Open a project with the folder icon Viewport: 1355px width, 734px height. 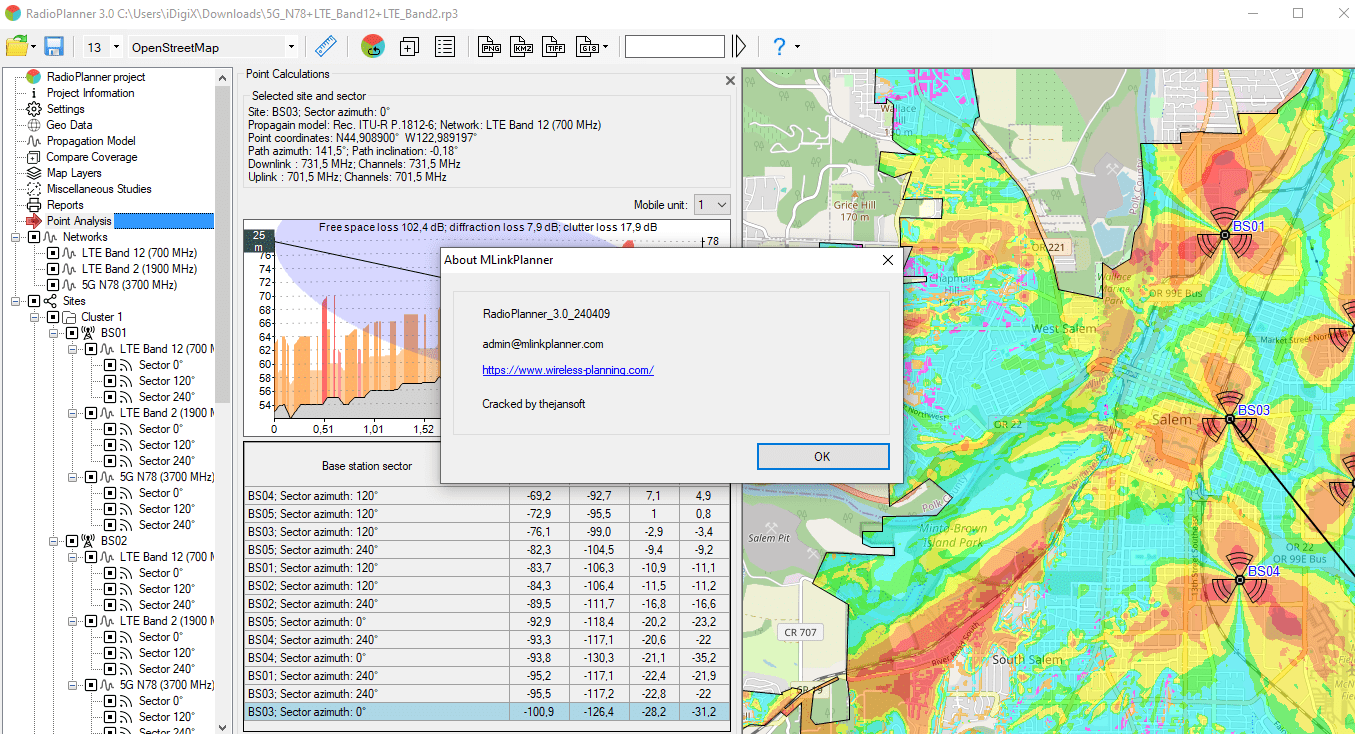(x=16, y=46)
